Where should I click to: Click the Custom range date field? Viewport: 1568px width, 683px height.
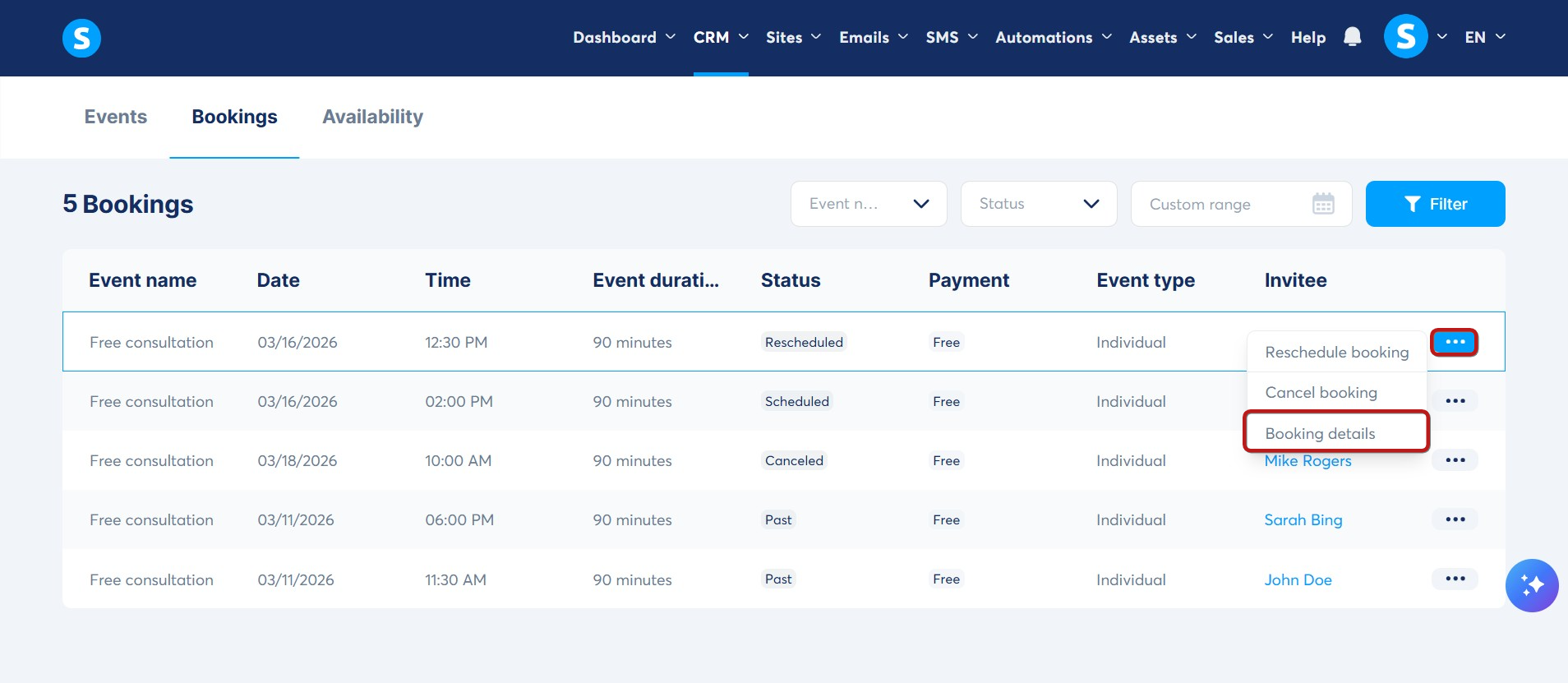tap(1241, 204)
